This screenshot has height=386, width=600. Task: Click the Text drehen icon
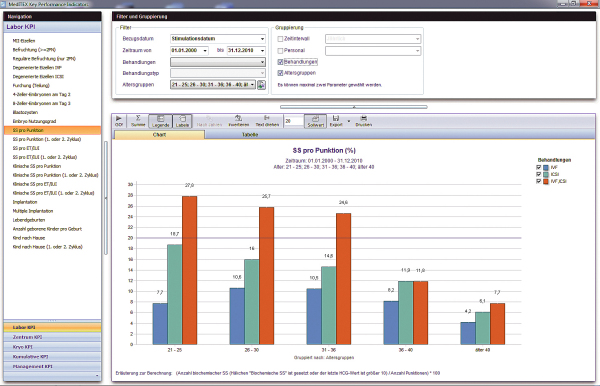[267, 121]
